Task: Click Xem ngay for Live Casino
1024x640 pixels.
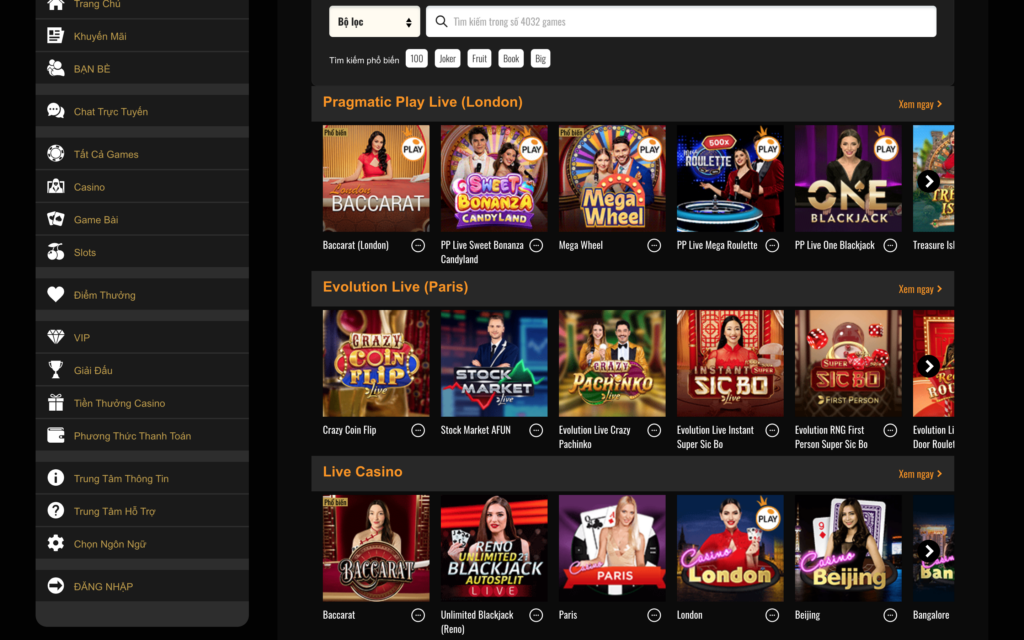Action: click(x=920, y=474)
